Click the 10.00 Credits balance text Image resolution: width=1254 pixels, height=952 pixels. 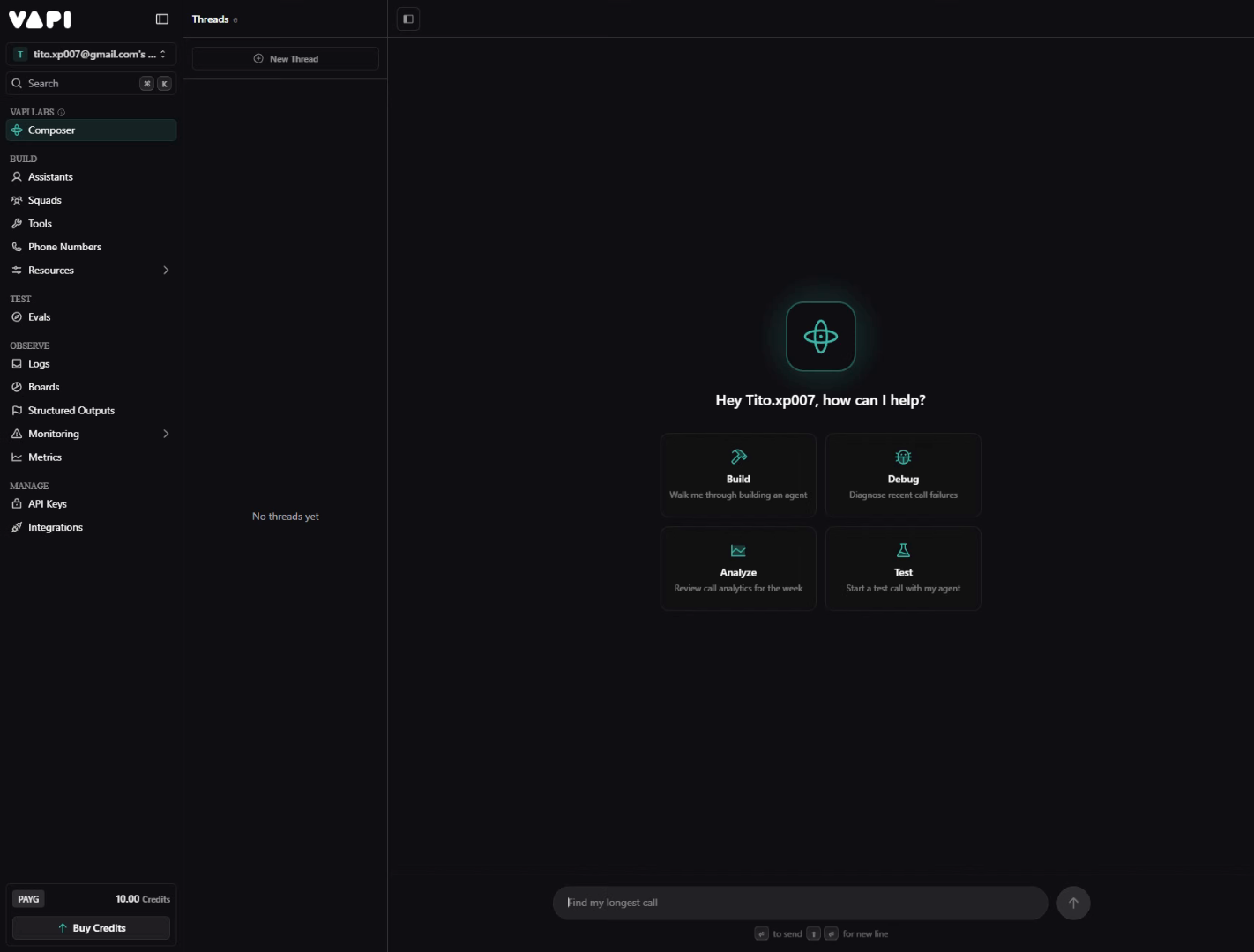[143, 899]
